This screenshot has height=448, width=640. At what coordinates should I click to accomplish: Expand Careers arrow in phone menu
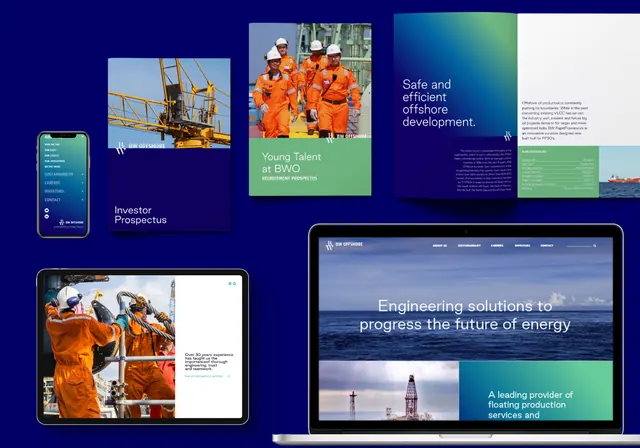pos(83,183)
